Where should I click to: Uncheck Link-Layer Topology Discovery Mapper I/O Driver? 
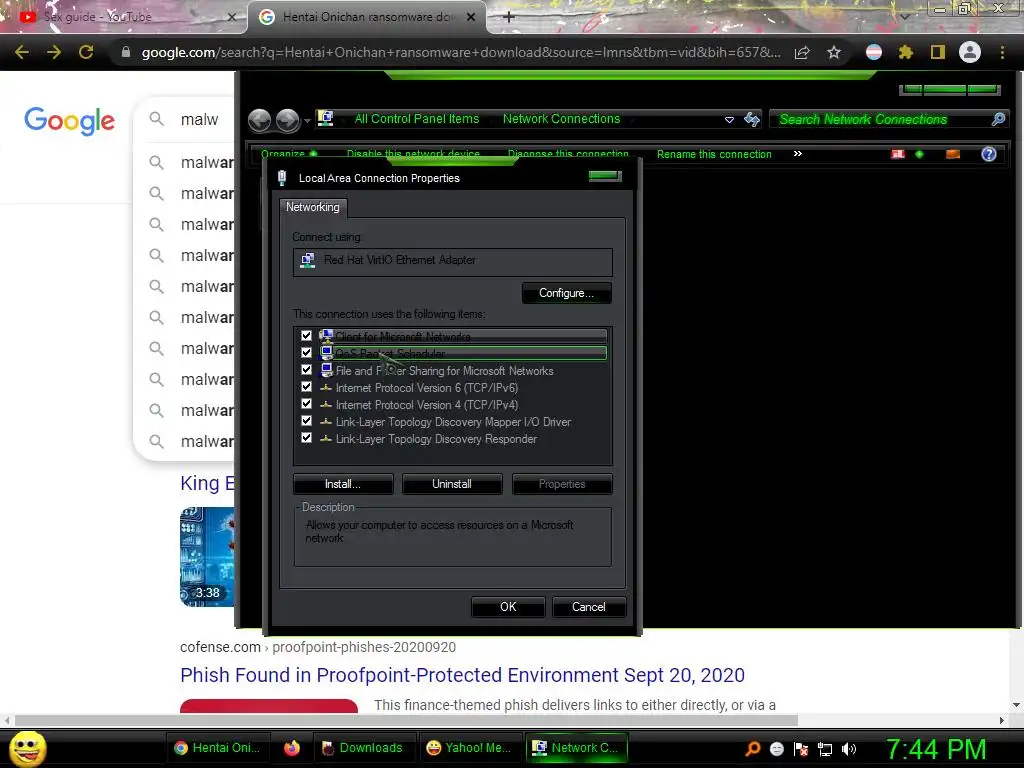pyautogui.click(x=306, y=421)
